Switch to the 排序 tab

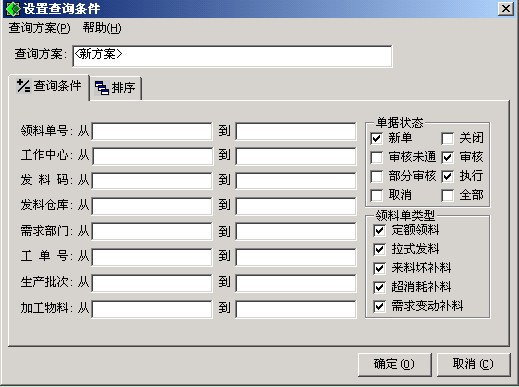click(115, 88)
